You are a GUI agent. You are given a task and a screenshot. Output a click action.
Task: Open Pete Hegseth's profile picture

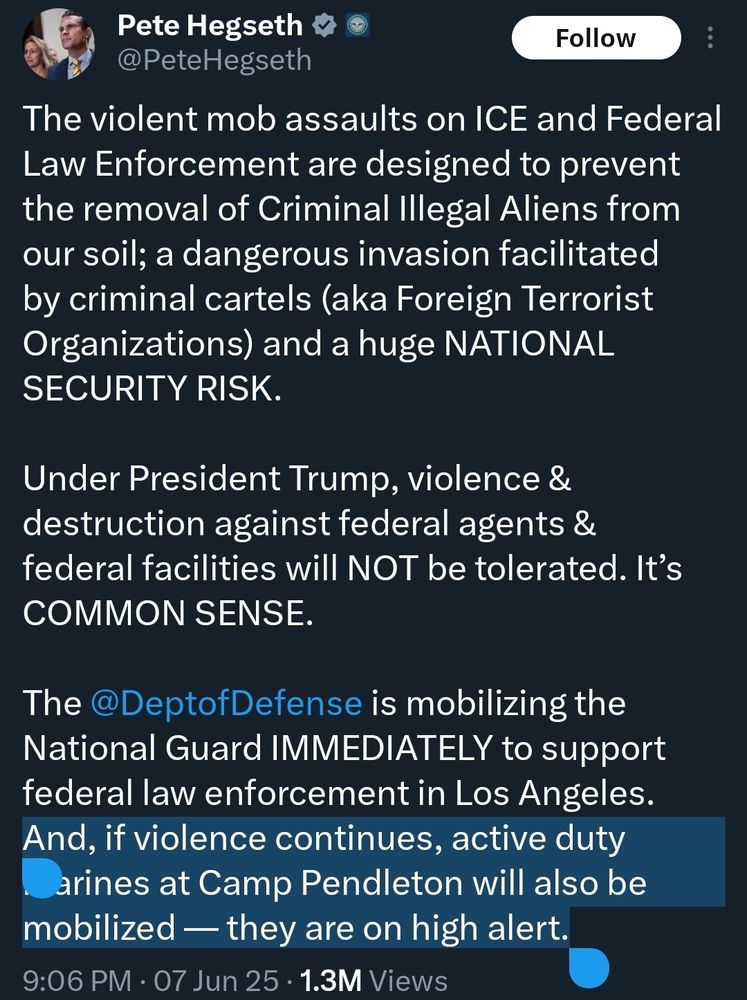tap(58, 44)
